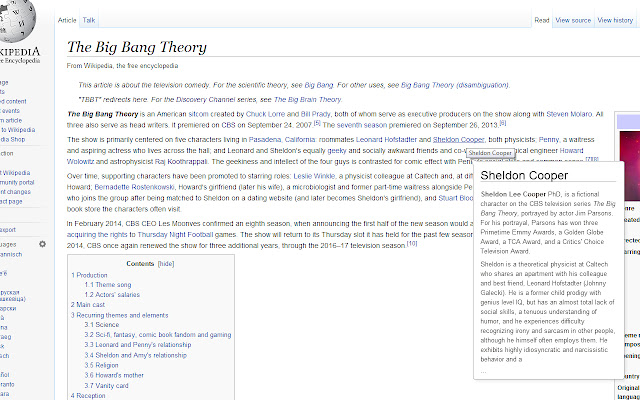Jump to contents entry 1 Production
This screenshot has height=400, width=640.
89,275
